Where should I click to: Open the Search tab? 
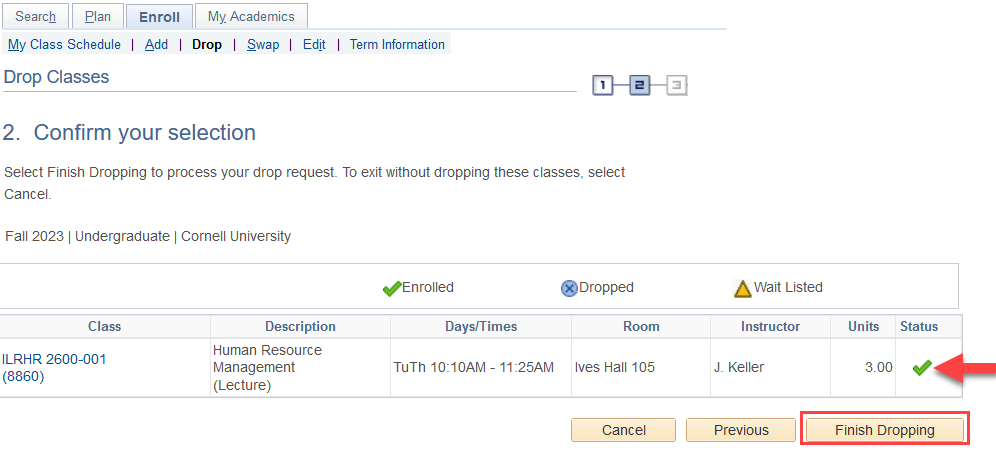tap(36, 17)
